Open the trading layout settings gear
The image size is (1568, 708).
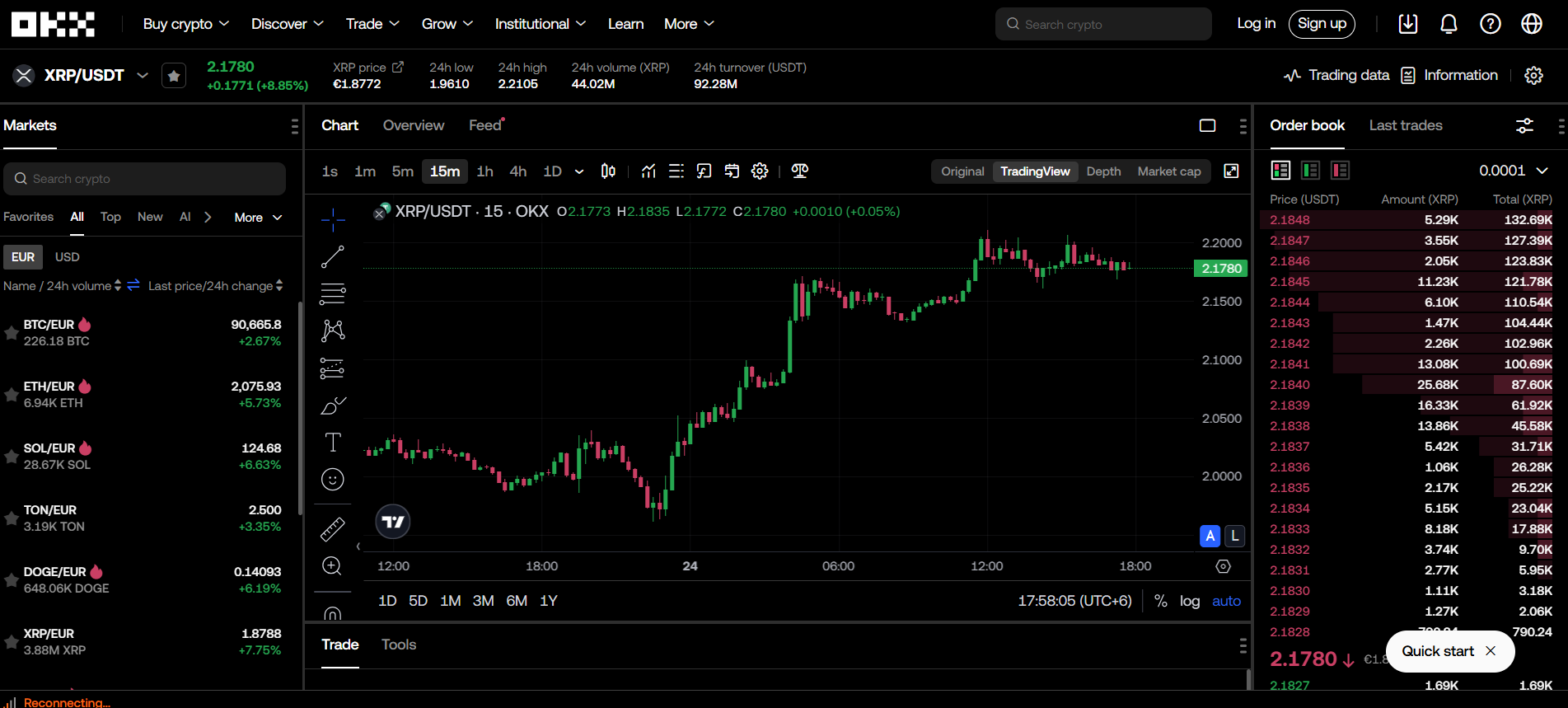[x=1533, y=75]
